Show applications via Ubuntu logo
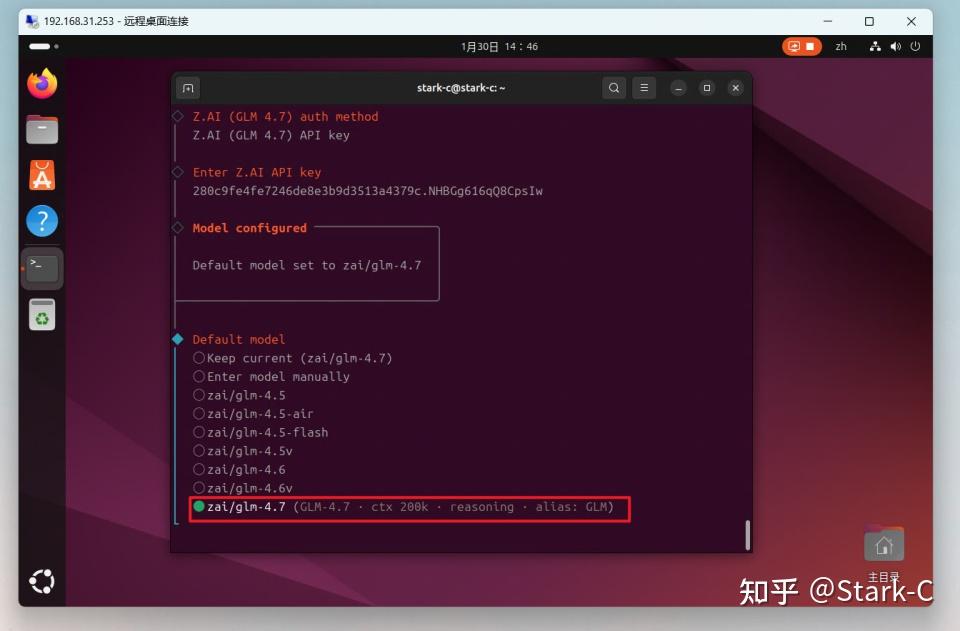 tap(42, 581)
